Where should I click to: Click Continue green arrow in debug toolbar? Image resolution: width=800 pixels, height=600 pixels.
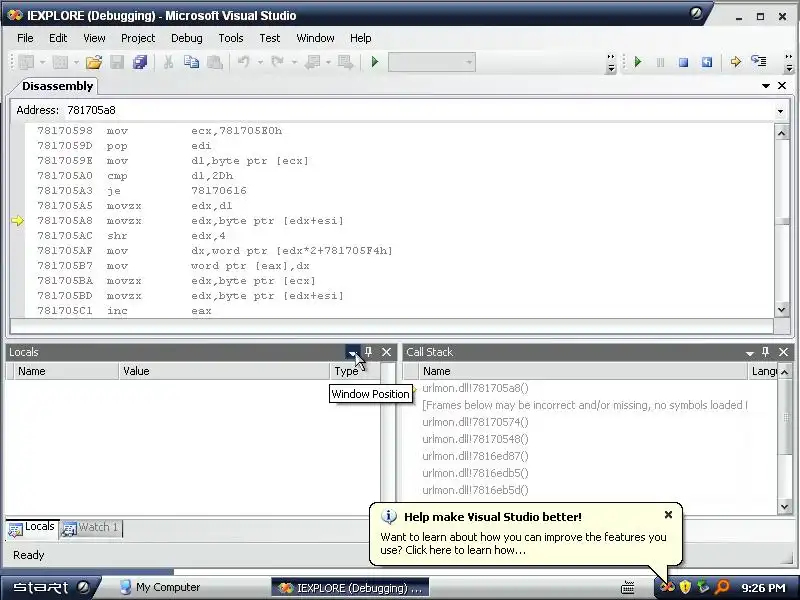(638, 62)
